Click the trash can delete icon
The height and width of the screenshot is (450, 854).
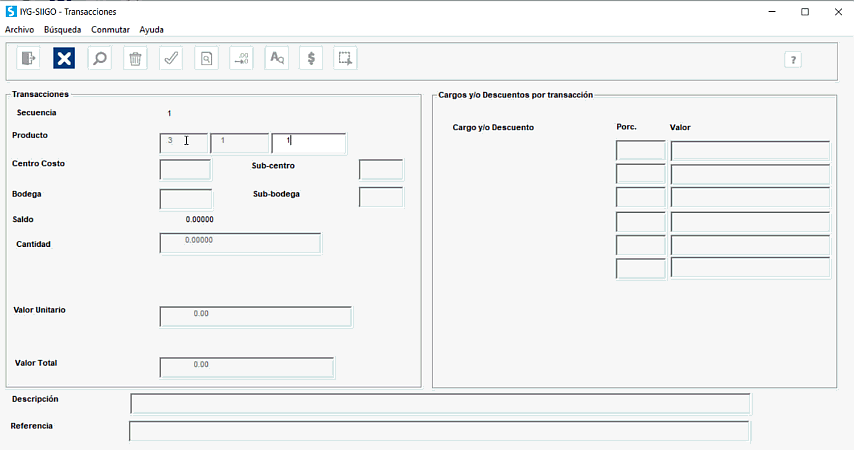tap(135, 58)
